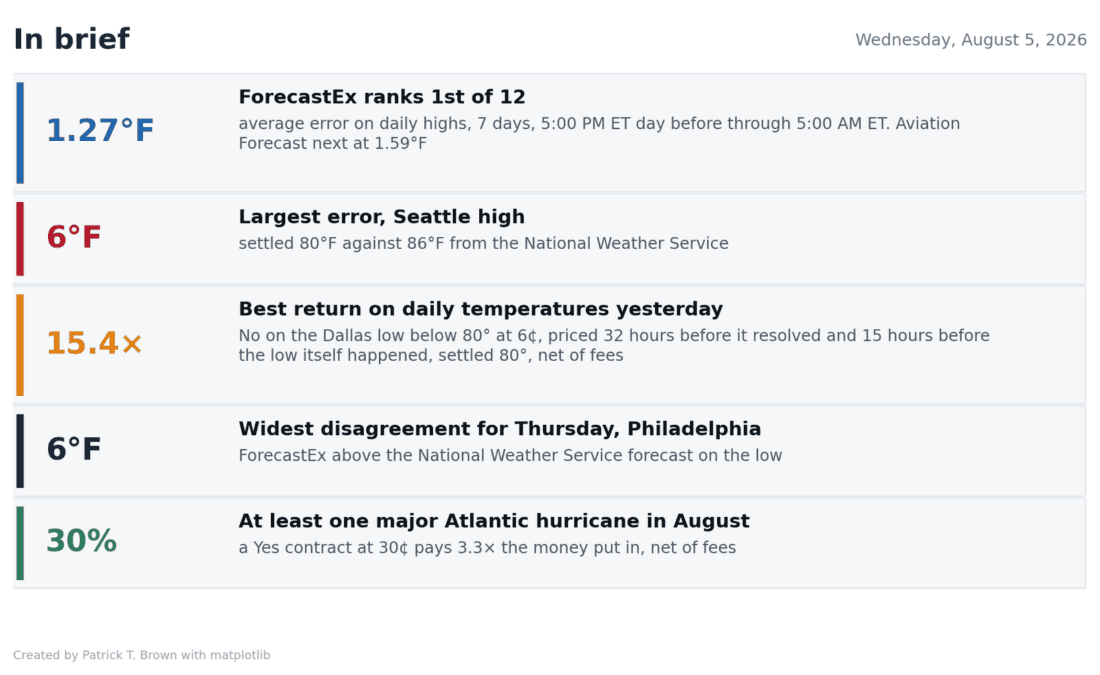Click the Dallas low description text
This screenshot has width=1100, height=675.
point(614,345)
